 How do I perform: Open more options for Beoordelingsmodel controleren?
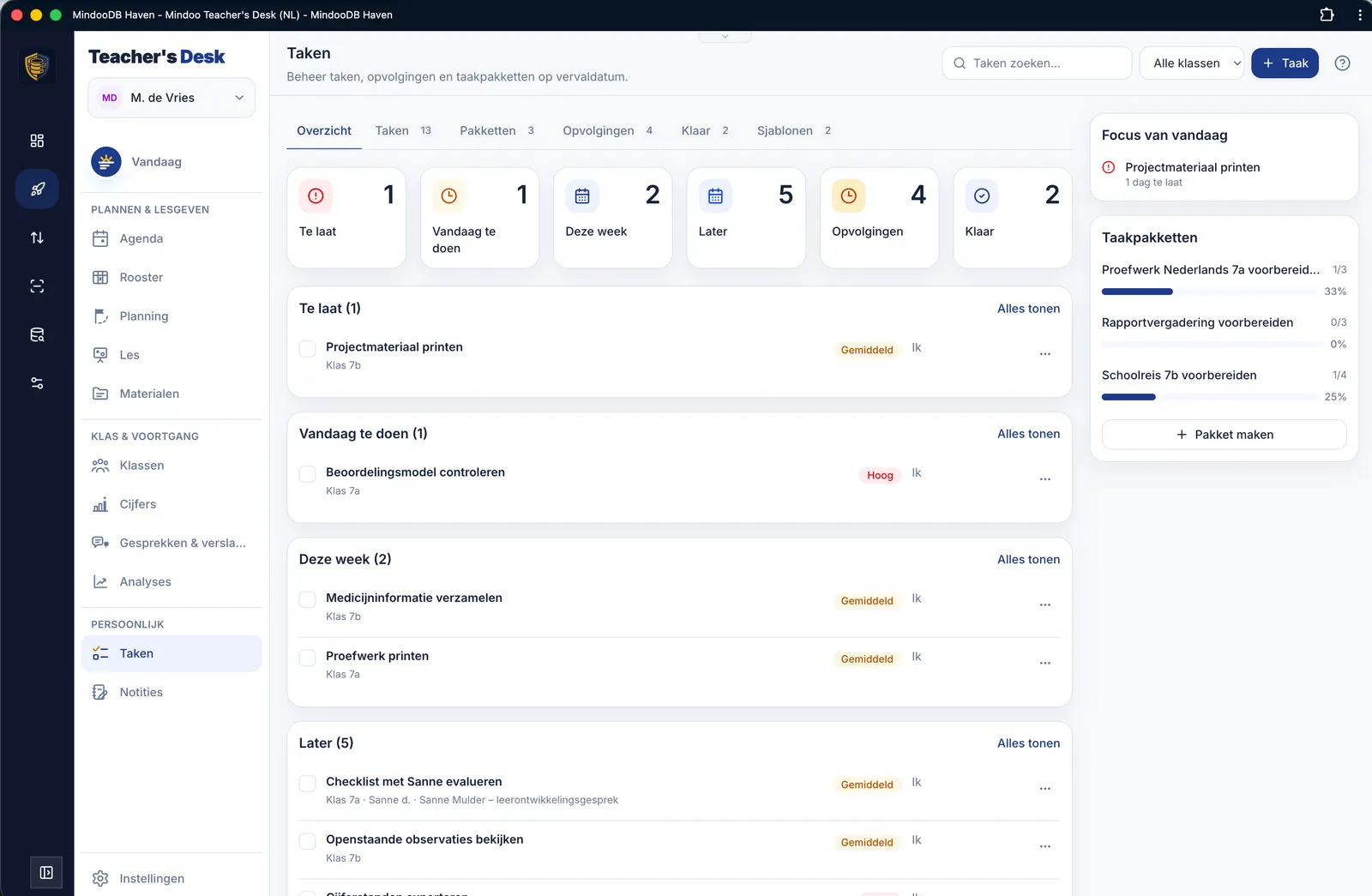[1045, 479]
